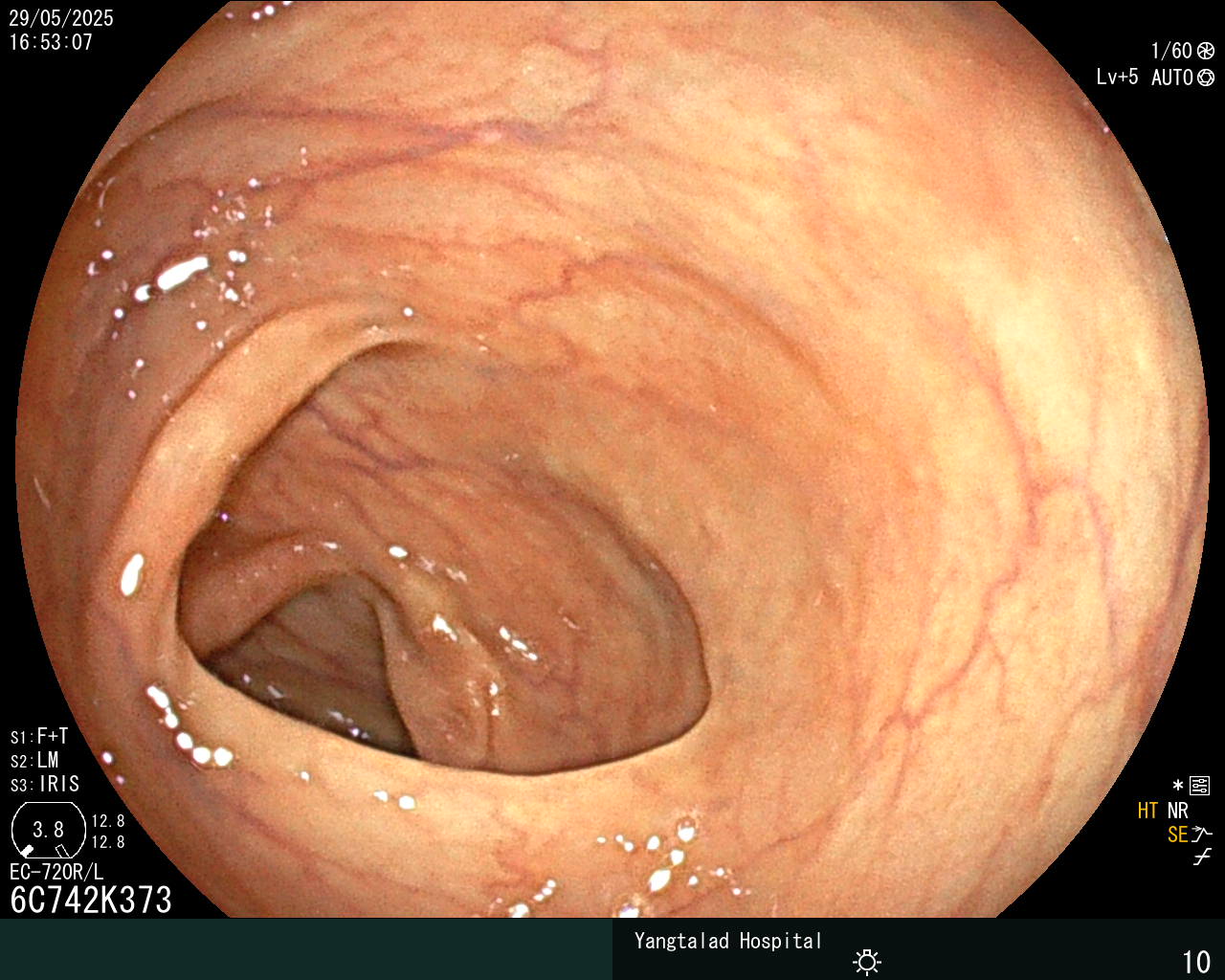
Task: Select the 1/60 shutter speed value
Action: click(x=1171, y=52)
